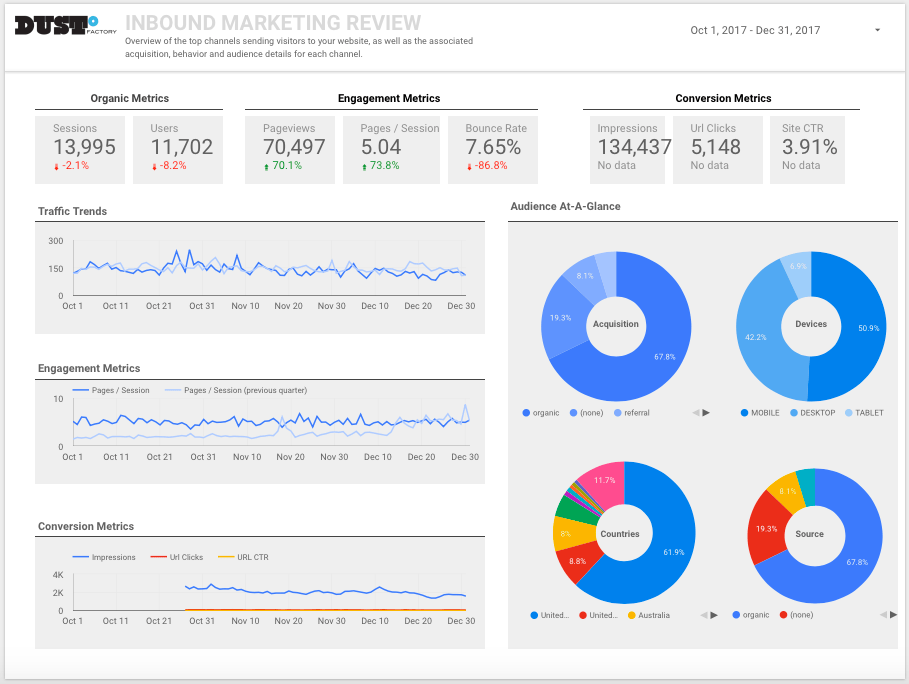Click the left pager chevron under Source legend
Image resolution: width=909 pixels, height=684 pixels.
coord(884,615)
